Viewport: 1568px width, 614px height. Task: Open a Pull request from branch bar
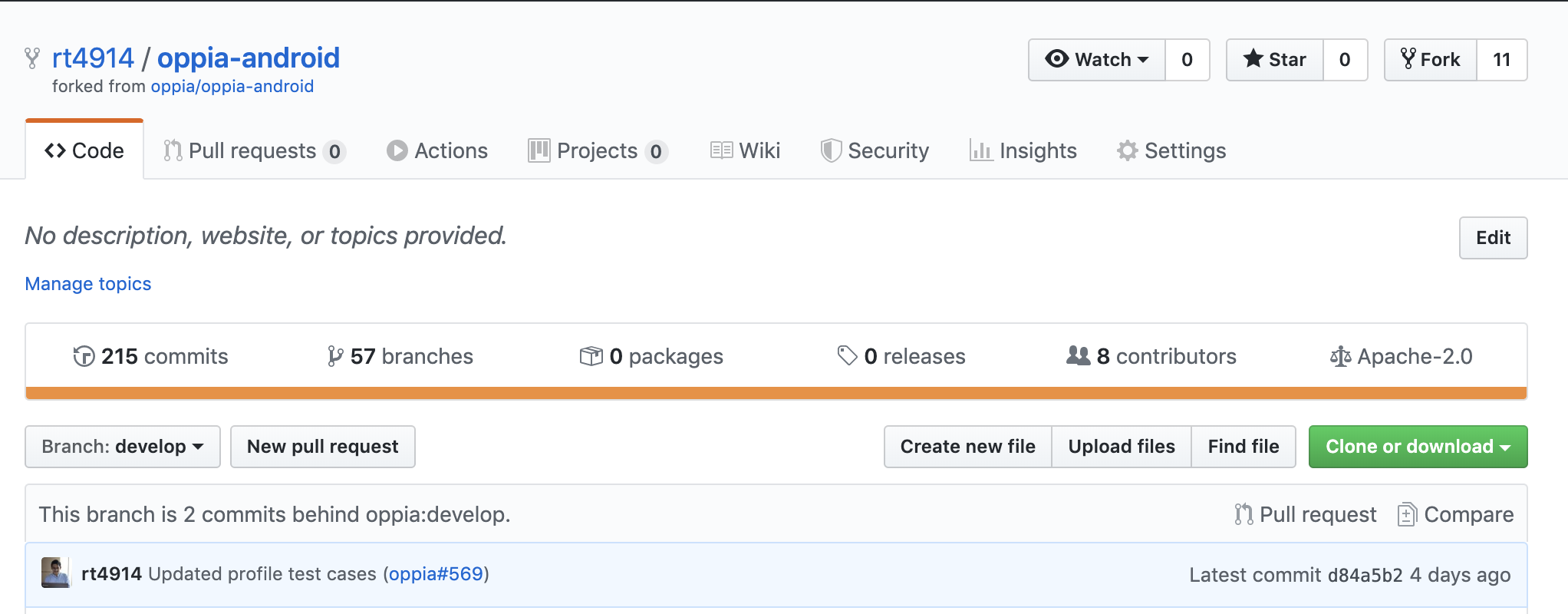(x=1306, y=514)
